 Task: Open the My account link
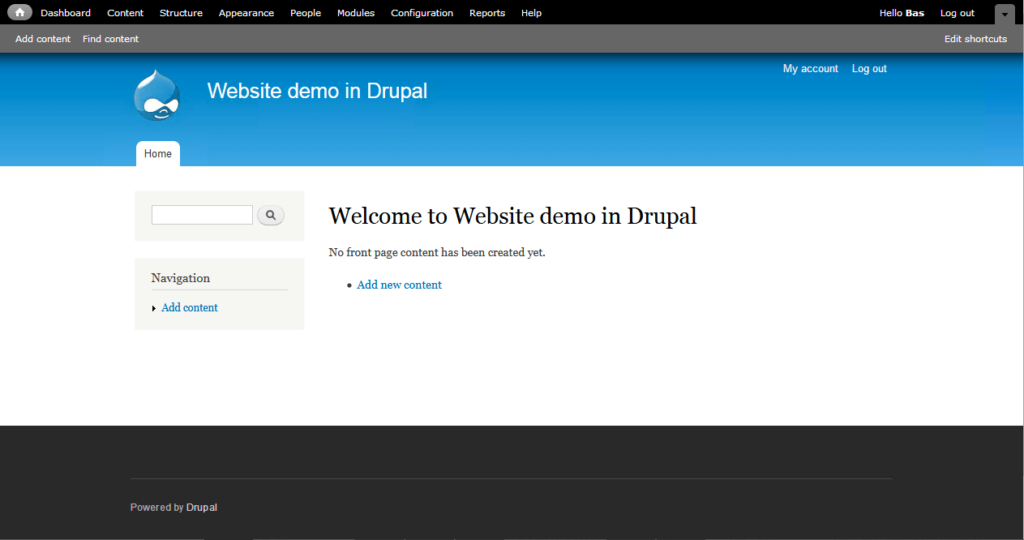pyautogui.click(x=810, y=69)
